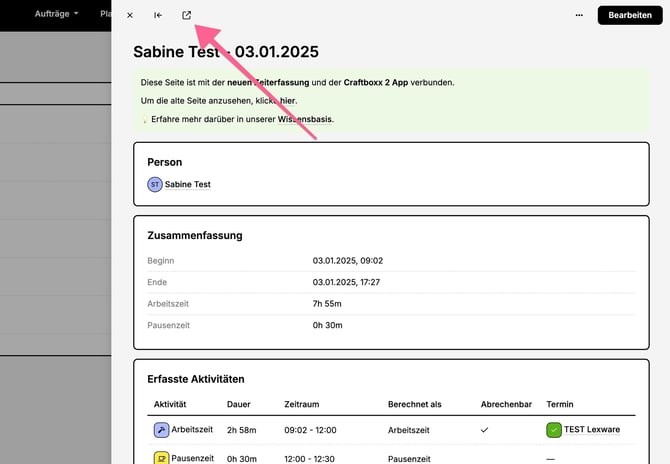Close the side panel with X icon
This screenshot has height=464, width=670.
[130, 15]
